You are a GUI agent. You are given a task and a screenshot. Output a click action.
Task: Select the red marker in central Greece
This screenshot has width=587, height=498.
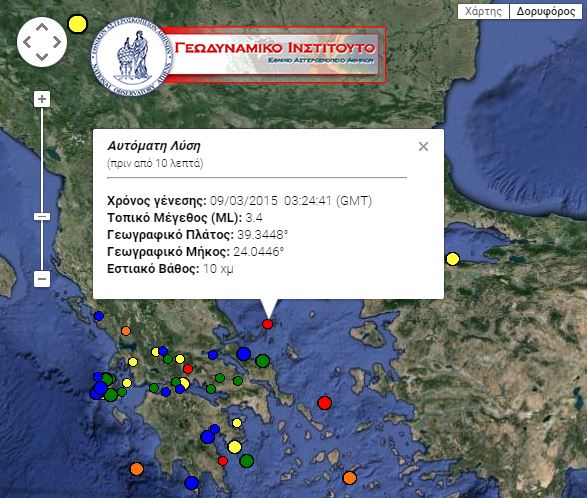coord(188,369)
